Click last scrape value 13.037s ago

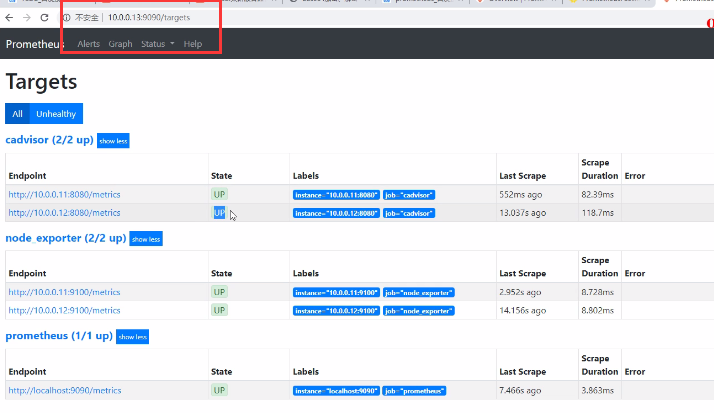tap(522, 213)
